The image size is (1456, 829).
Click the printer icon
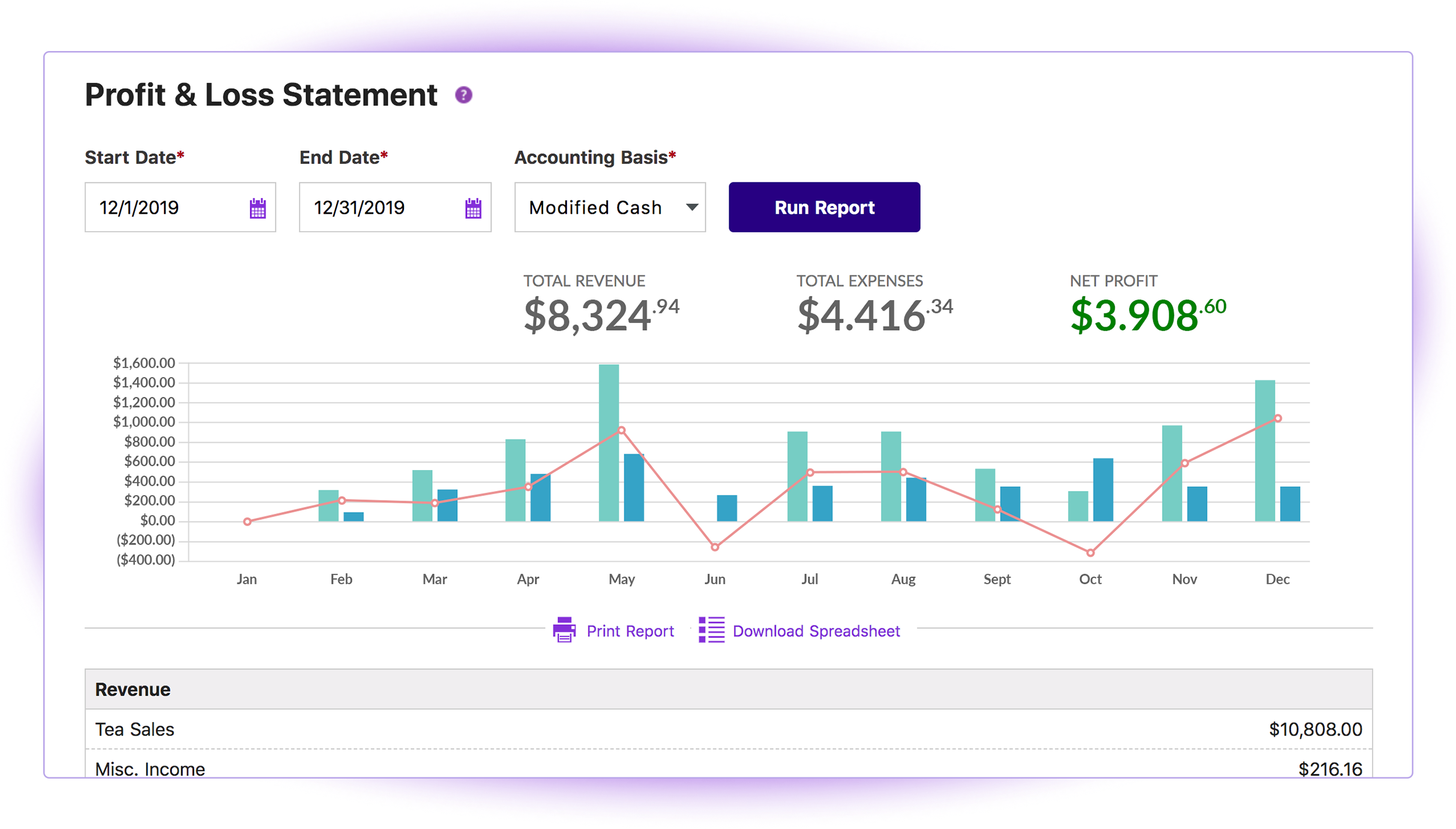tap(564, 630)
